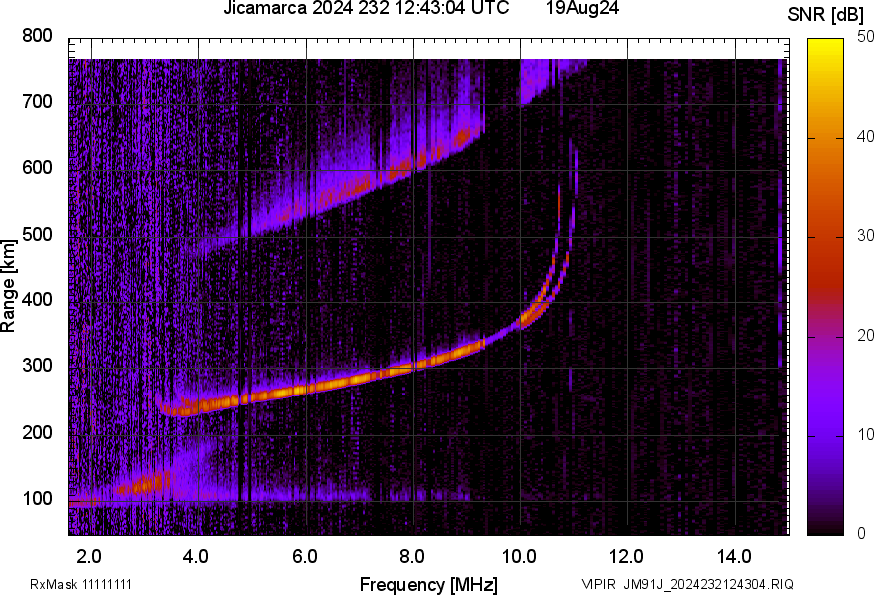Screen dimensions: 874x595
Task: Click the bright F-layer trace near 6 MHz
Action: pos(304,389)
